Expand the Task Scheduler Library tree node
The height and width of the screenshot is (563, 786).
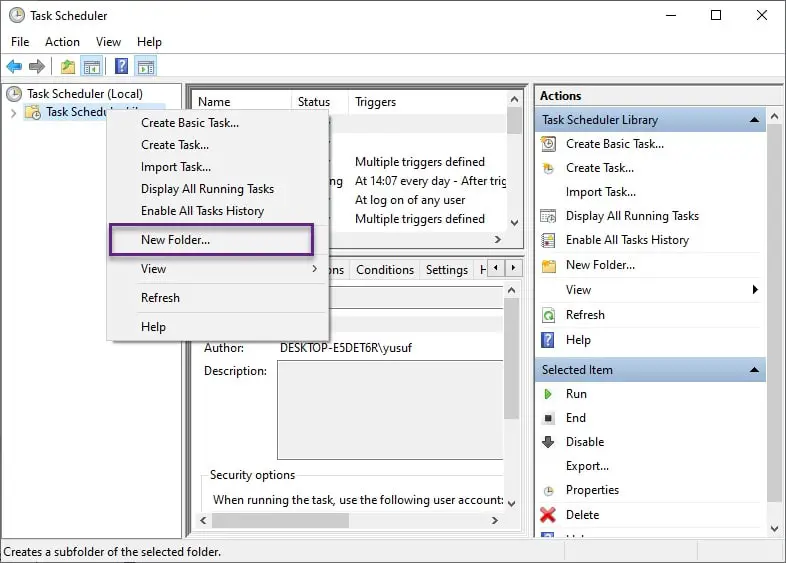(14, 113)
